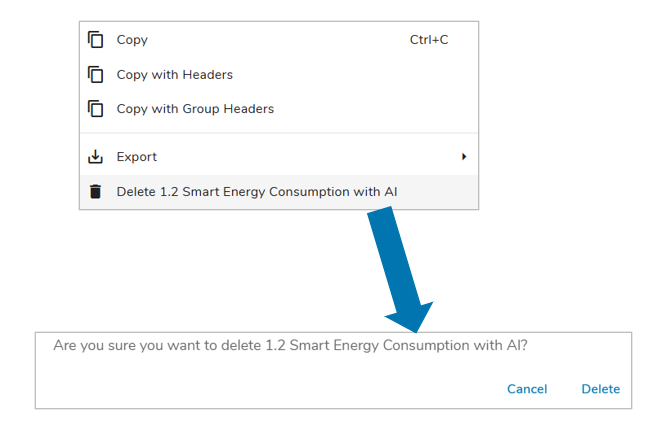Click the 'Are you sure' confirmation message

click(x=290, y=345)
